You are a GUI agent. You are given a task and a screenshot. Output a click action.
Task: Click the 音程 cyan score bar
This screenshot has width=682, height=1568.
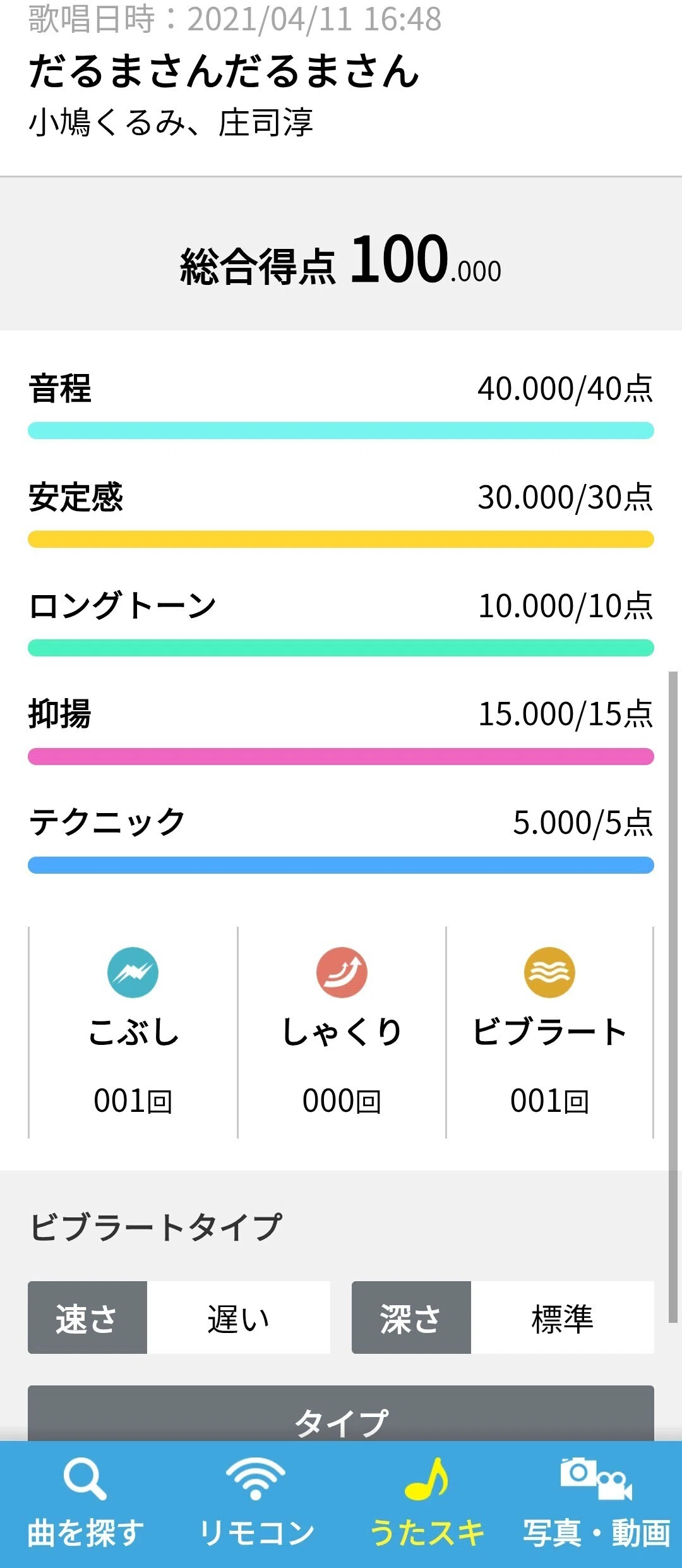(x=341, y=431)
